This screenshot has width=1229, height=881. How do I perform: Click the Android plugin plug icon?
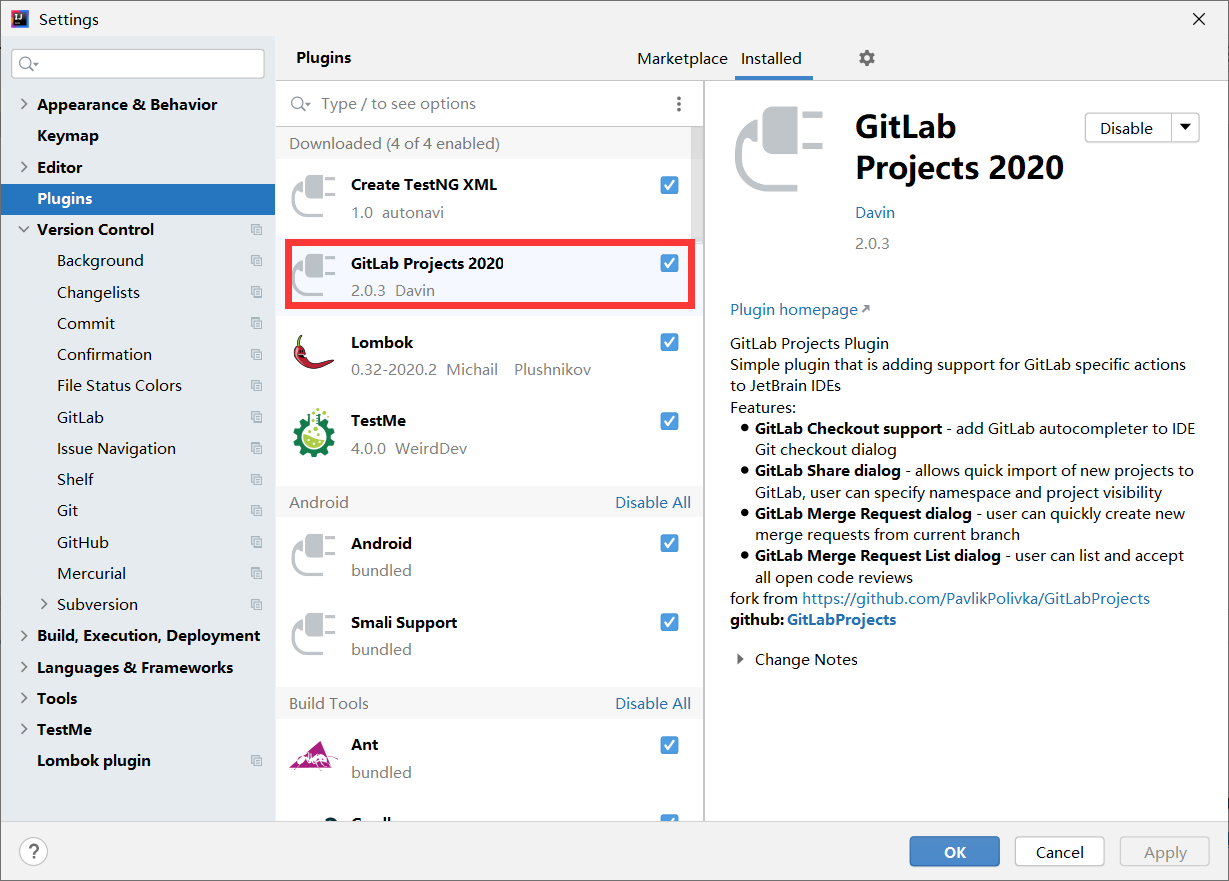coord(313,556)
